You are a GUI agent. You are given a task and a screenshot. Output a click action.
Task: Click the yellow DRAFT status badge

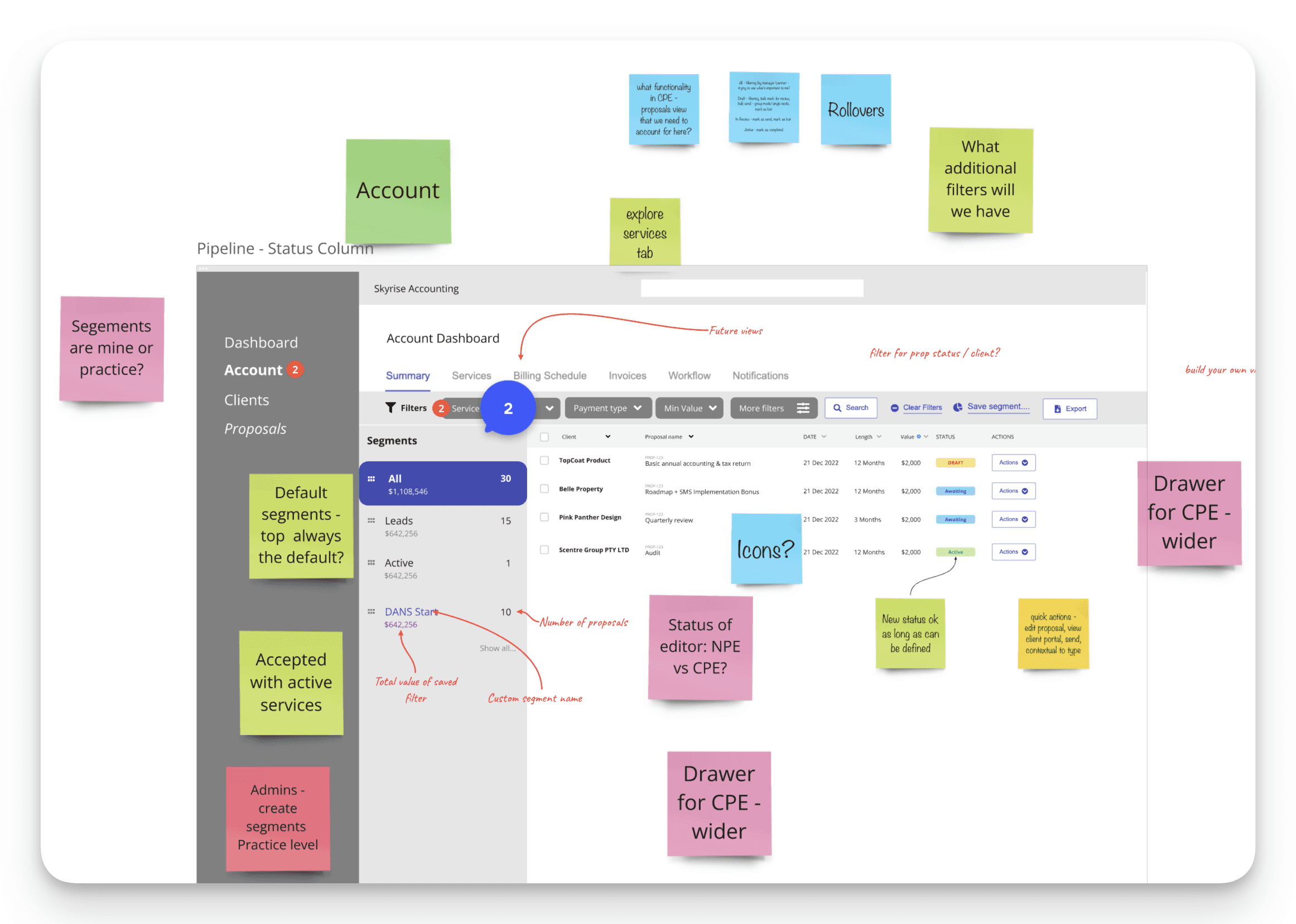point(955,463)
